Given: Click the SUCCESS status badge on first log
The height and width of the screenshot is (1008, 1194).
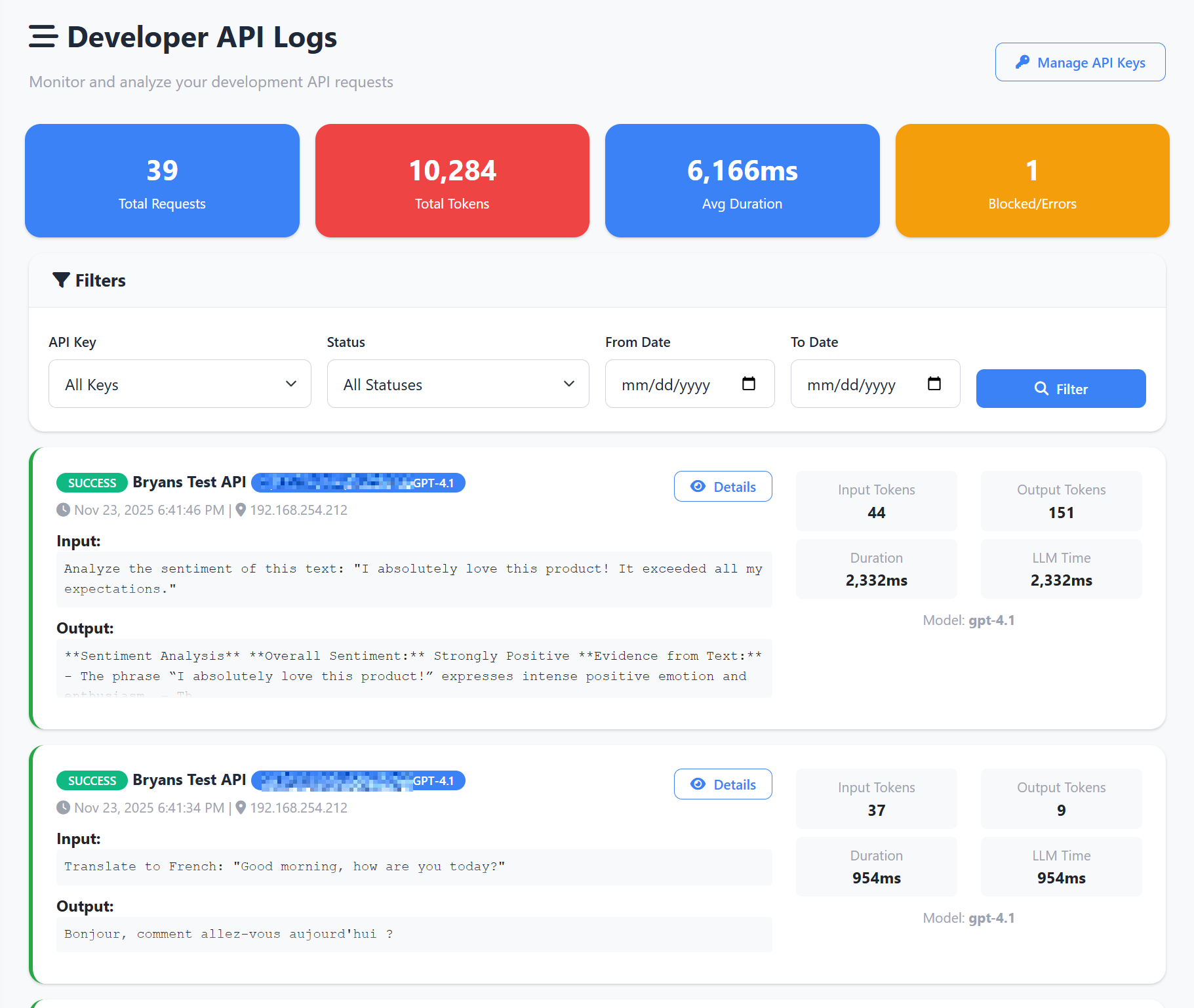Looking at the screenshot, I should pyautogui.click(x=92, y=483).
